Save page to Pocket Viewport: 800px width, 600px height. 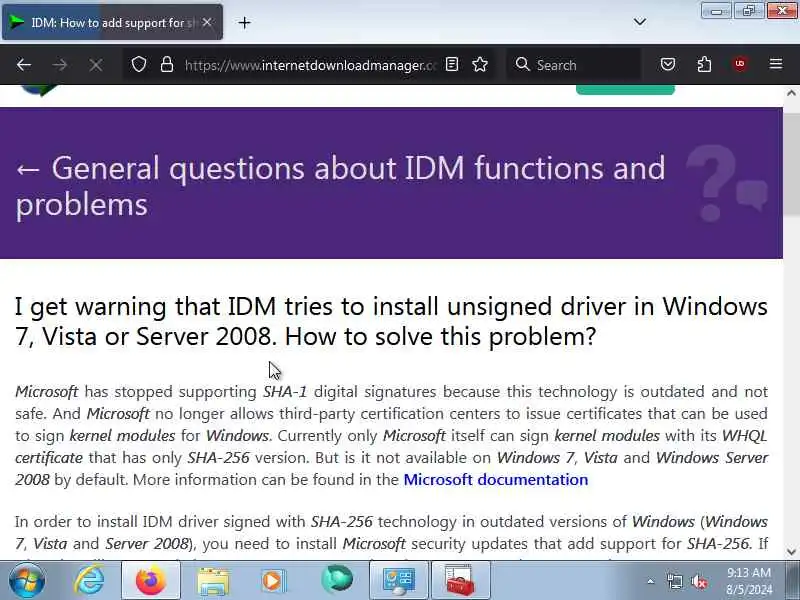(668, 65)
